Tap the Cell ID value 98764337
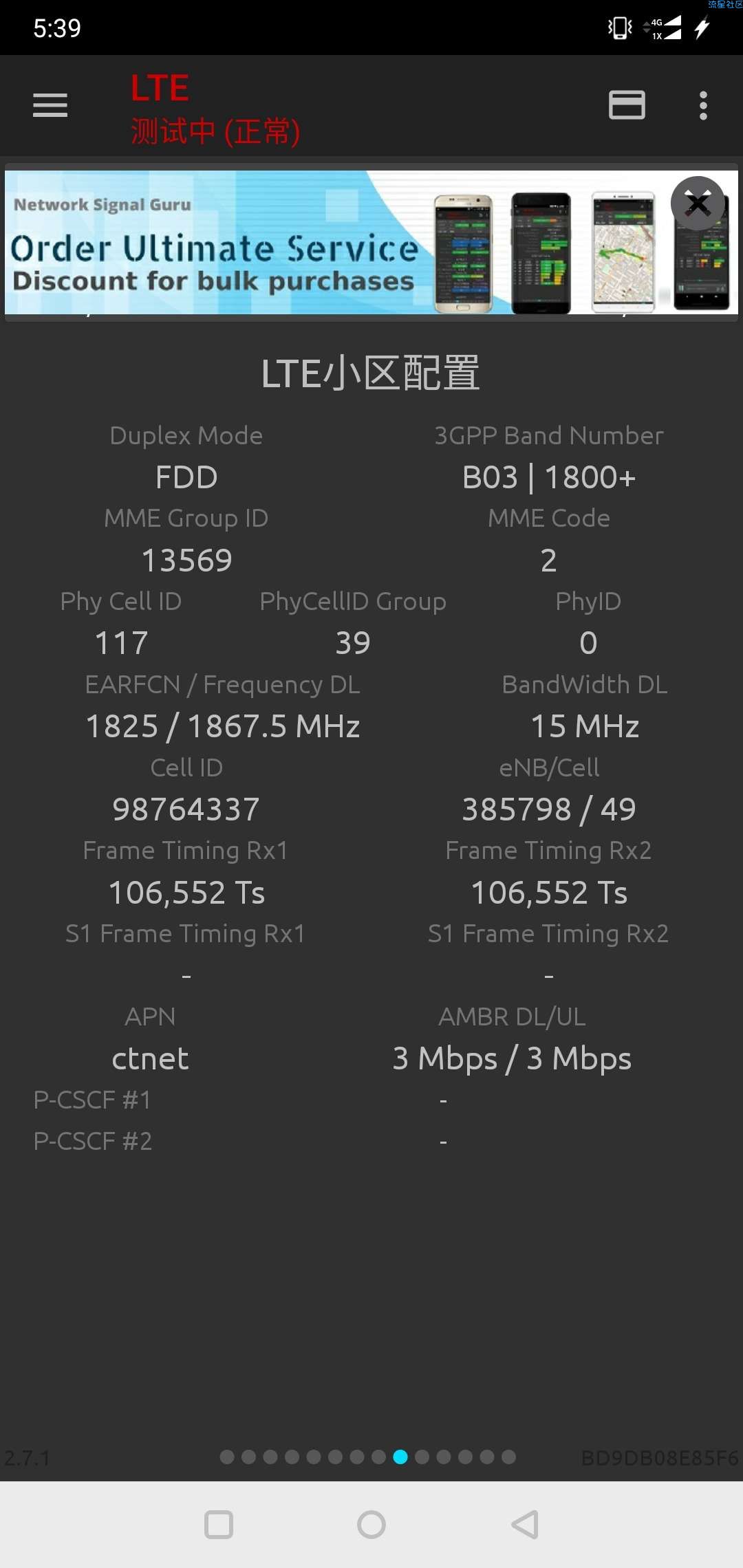This screenshot has height=1568, width=743. (186, 809)
